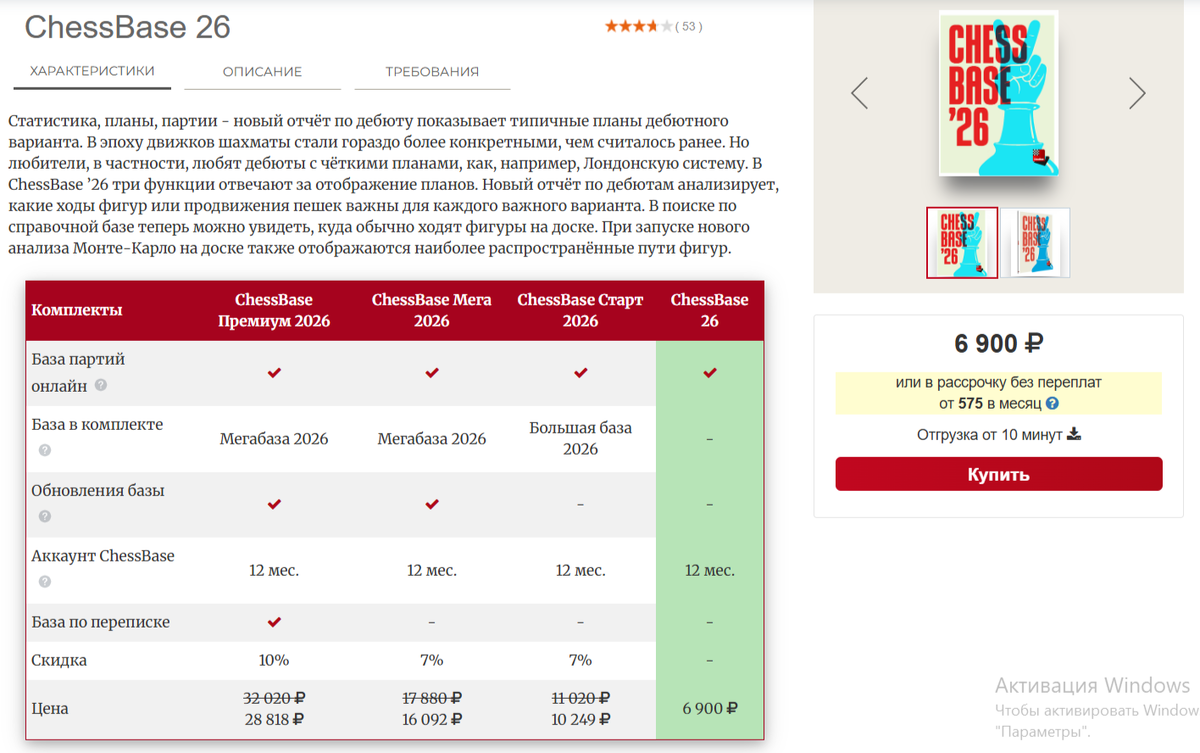1200x753 pixels.
Task: Select Мегабаза 2026 in Мега column
Action: pyautogui.click(x=432, y=439)
